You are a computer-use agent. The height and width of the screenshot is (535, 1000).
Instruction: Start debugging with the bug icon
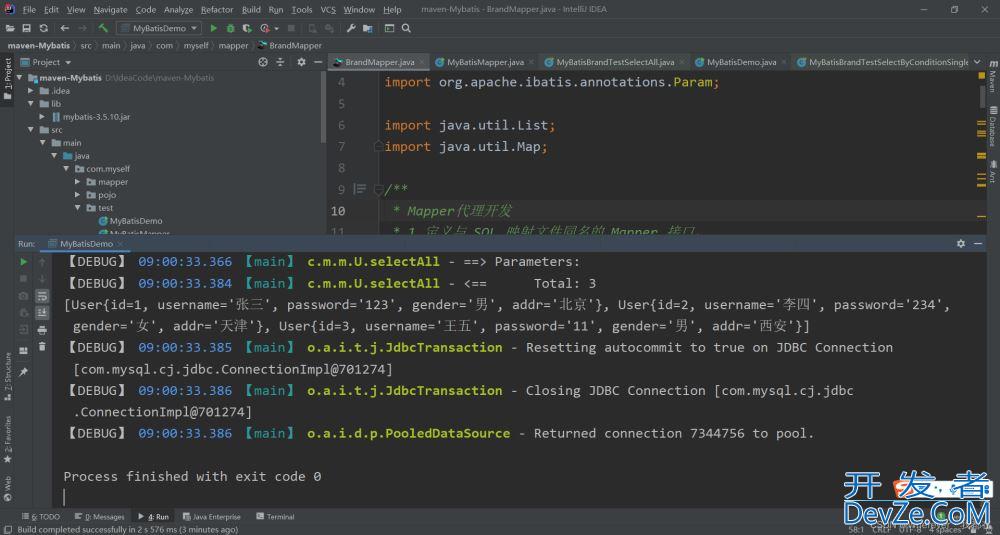coord(230,28)
